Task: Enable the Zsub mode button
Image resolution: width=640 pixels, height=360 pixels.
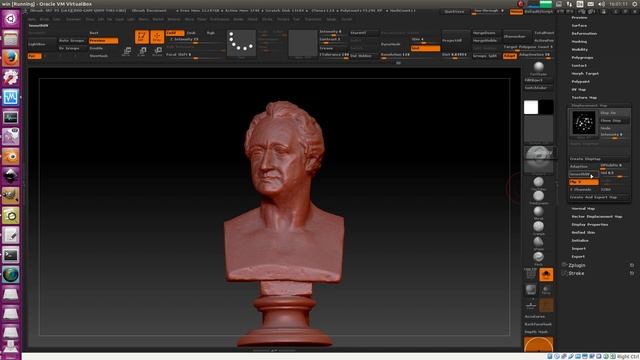Action: (x=191, y=33)
